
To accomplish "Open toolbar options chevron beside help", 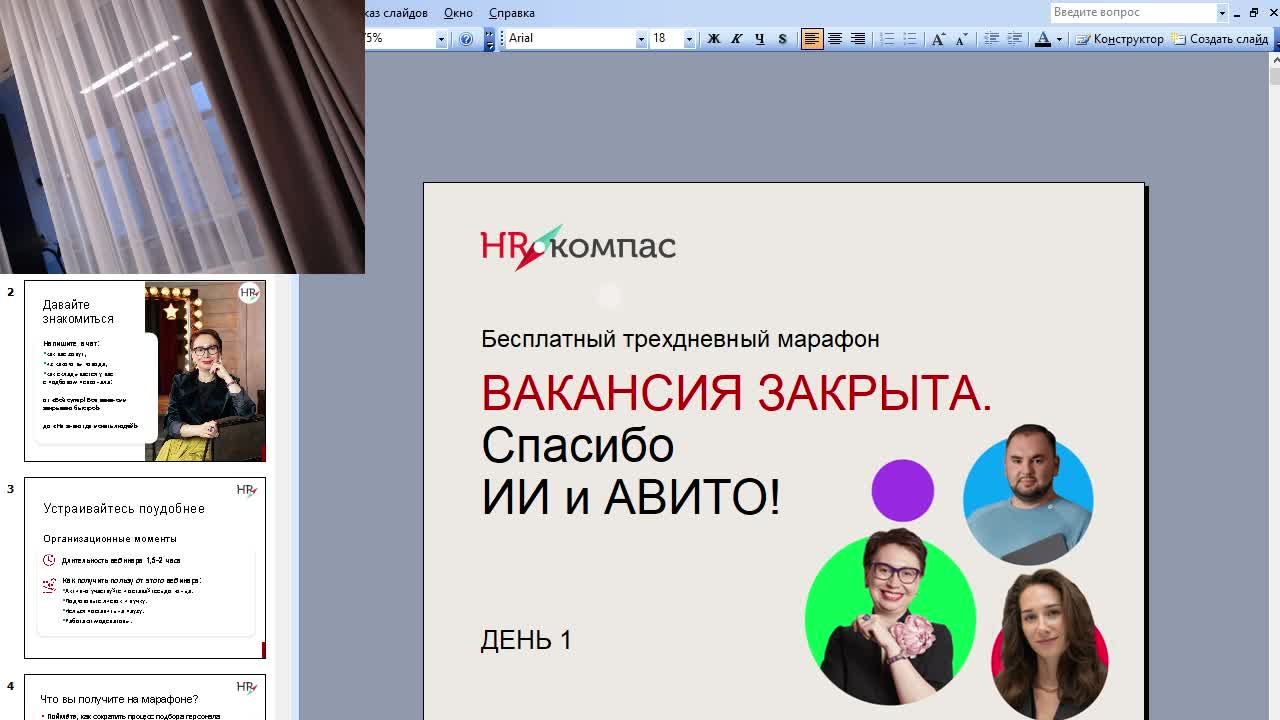I will 489,39.
